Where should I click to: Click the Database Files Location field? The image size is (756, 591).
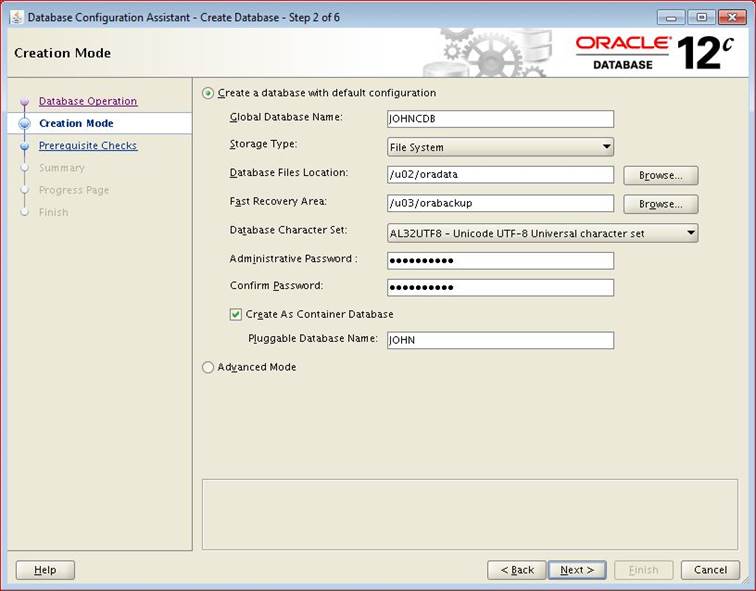tap(500, 175)
